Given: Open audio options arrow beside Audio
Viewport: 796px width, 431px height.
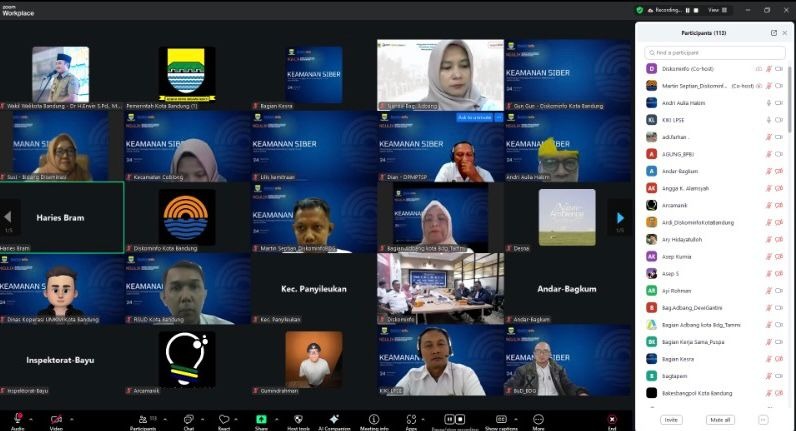Looking at the screenshot, I should tap(31, 419).
